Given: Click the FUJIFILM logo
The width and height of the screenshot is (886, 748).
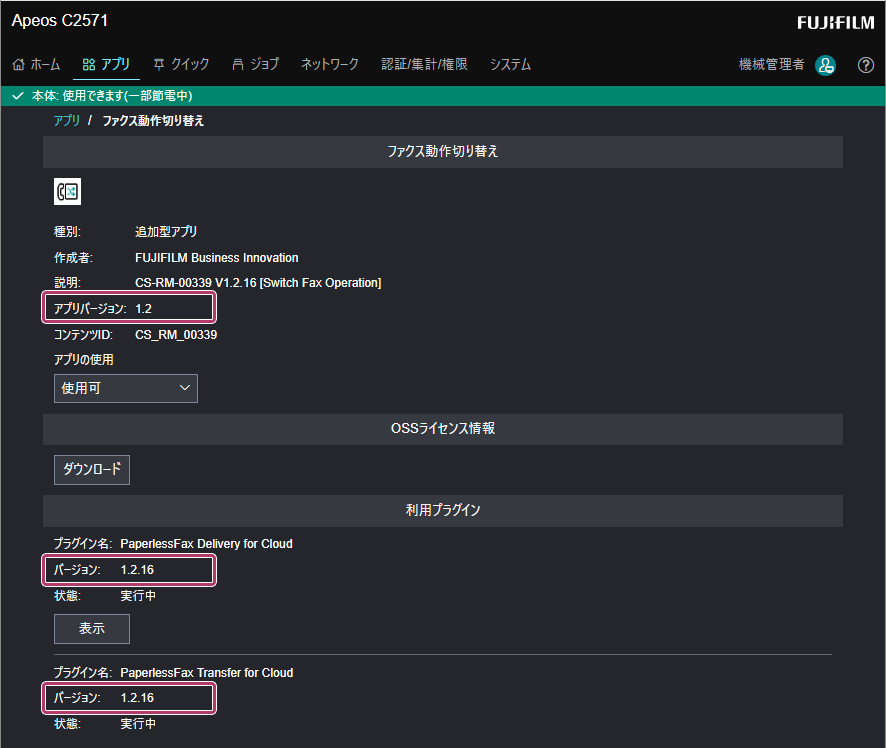Looking at the screenshot, I should pos(835,22).
